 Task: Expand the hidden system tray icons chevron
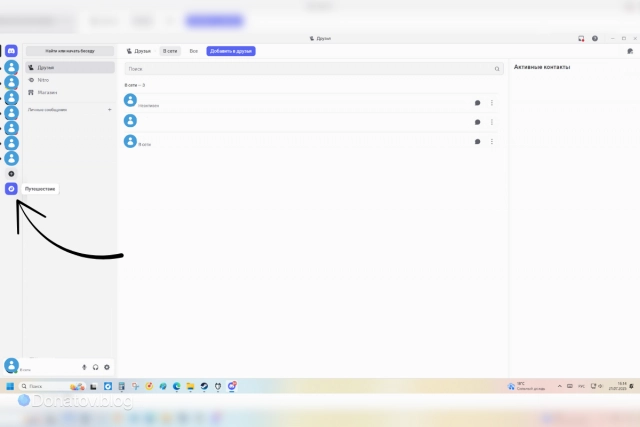[x=560, y=386]
